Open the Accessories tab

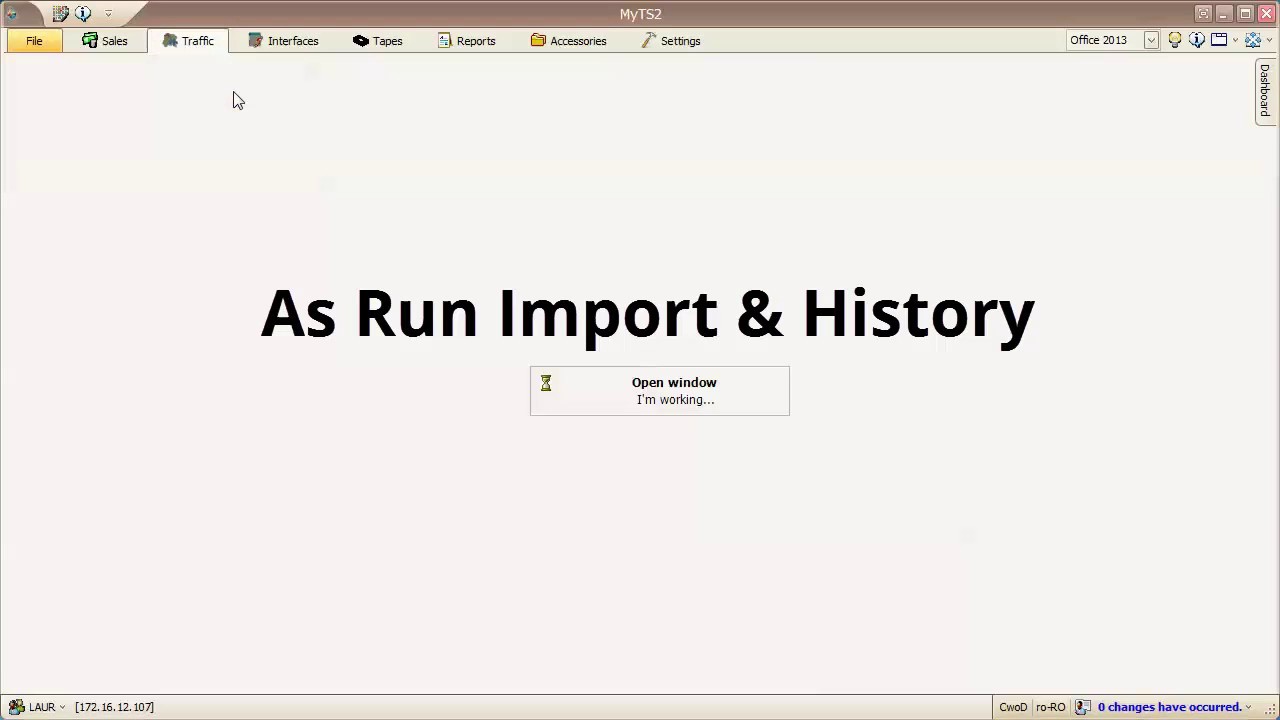[568, 41]
